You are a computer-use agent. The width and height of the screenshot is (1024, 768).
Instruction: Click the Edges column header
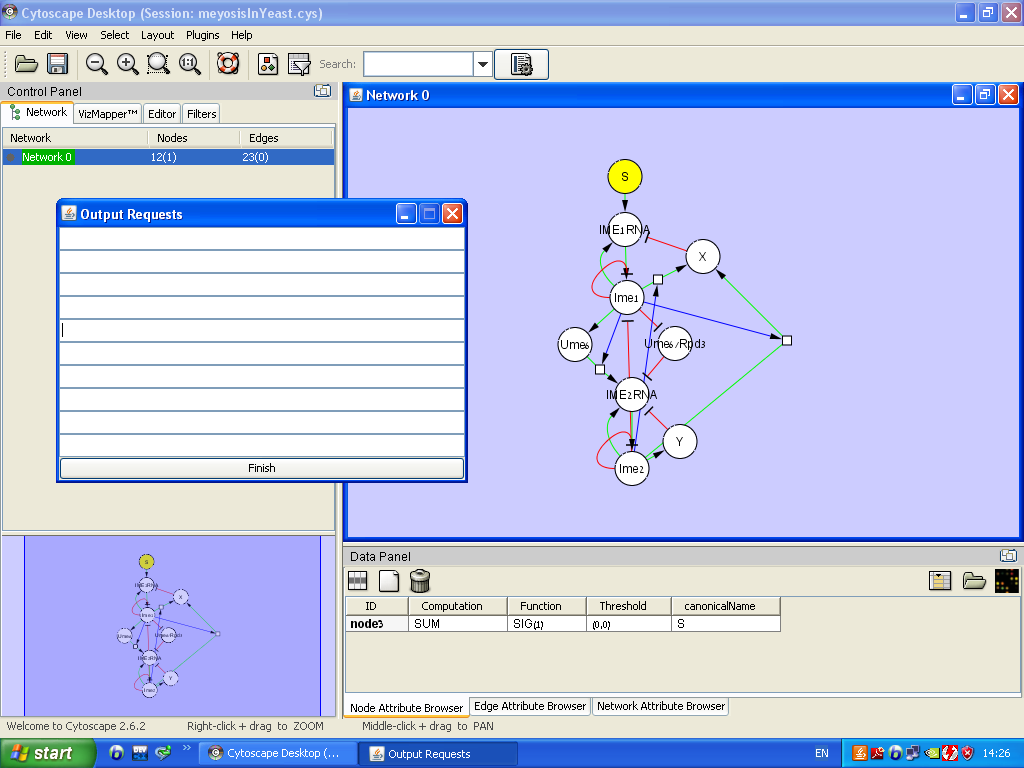[x=286, y=138]
